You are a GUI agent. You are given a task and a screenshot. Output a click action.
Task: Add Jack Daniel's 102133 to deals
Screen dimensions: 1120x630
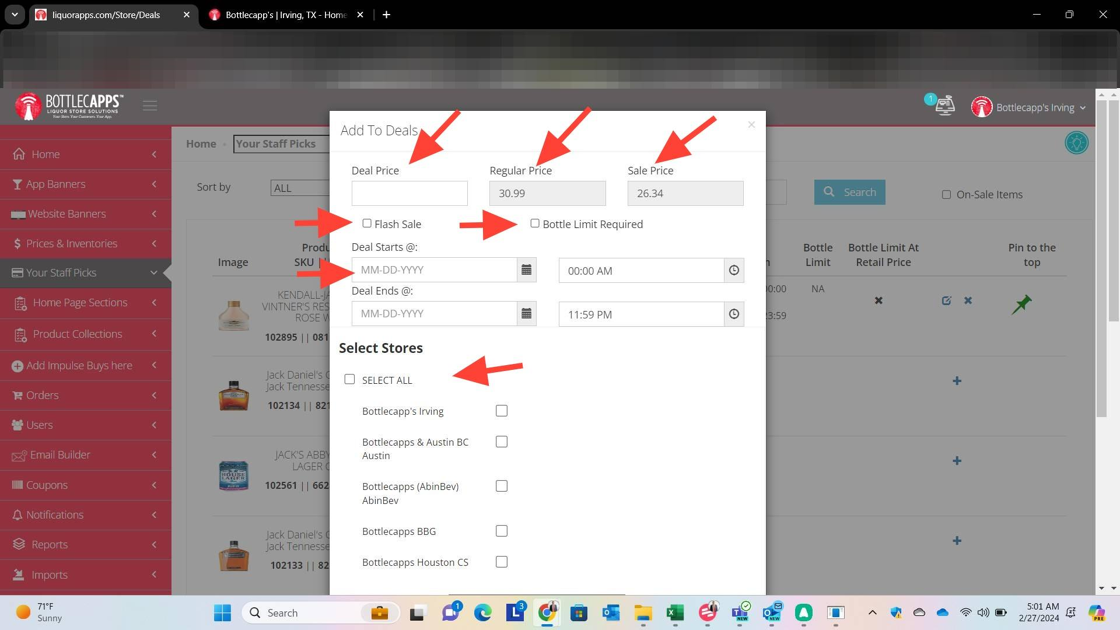coord(957,541)
